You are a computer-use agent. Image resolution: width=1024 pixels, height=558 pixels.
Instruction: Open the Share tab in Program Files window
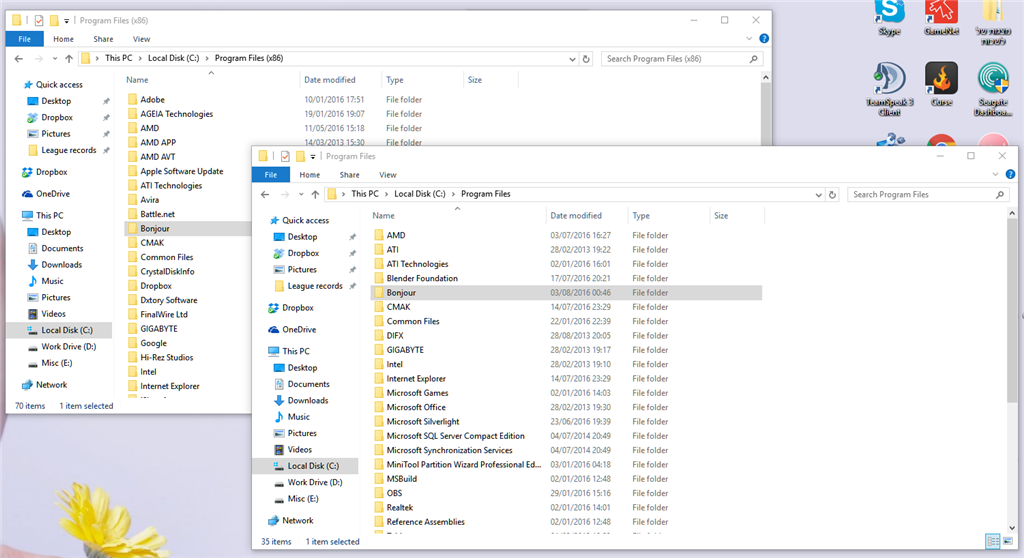[x=349, y=174]
